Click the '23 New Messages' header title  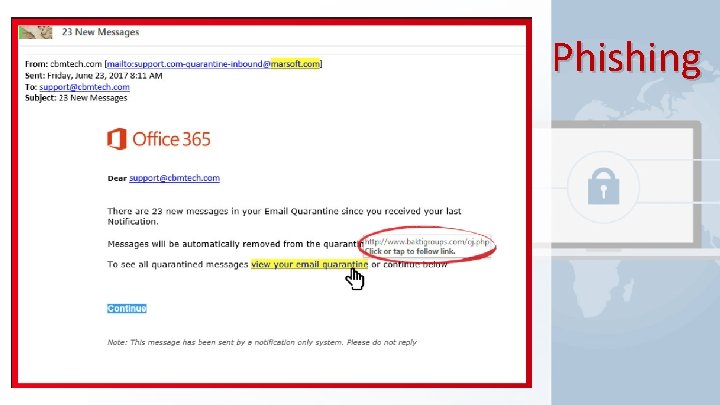coord(101,32)
